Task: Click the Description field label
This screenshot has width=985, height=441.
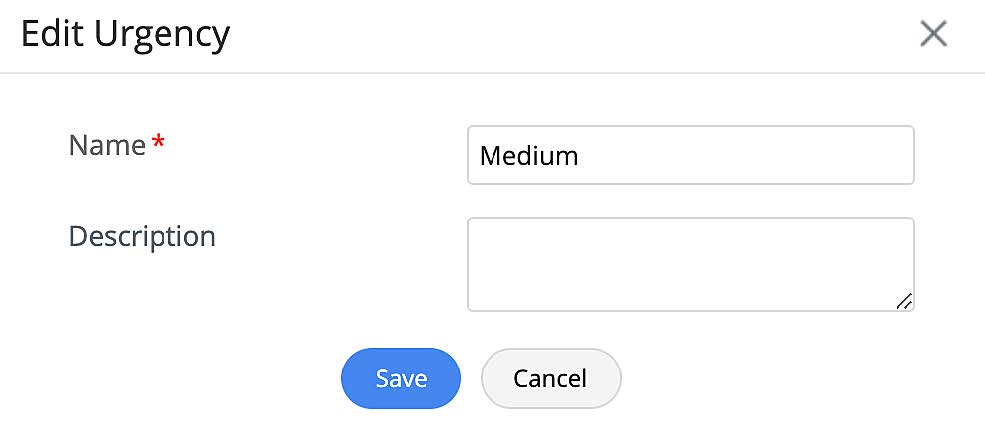Action: coord(142,237)
